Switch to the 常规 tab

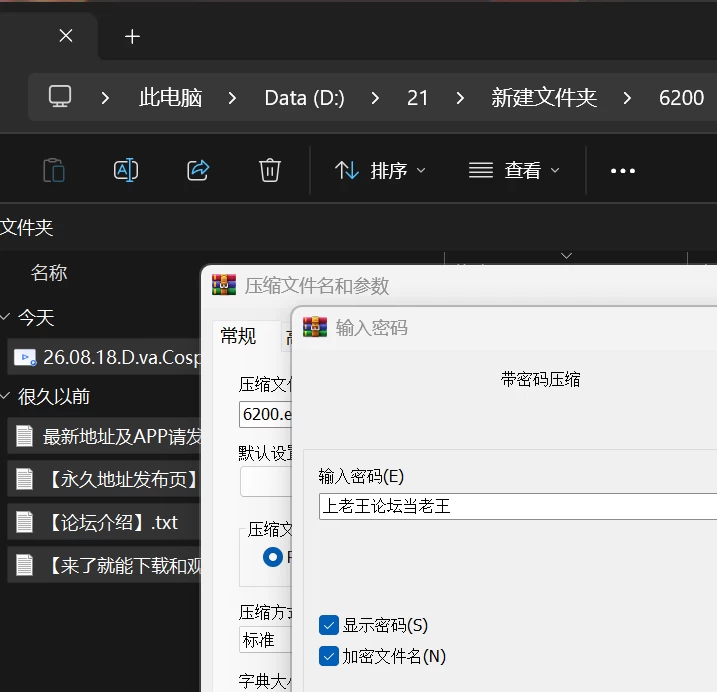pos(238,336)
